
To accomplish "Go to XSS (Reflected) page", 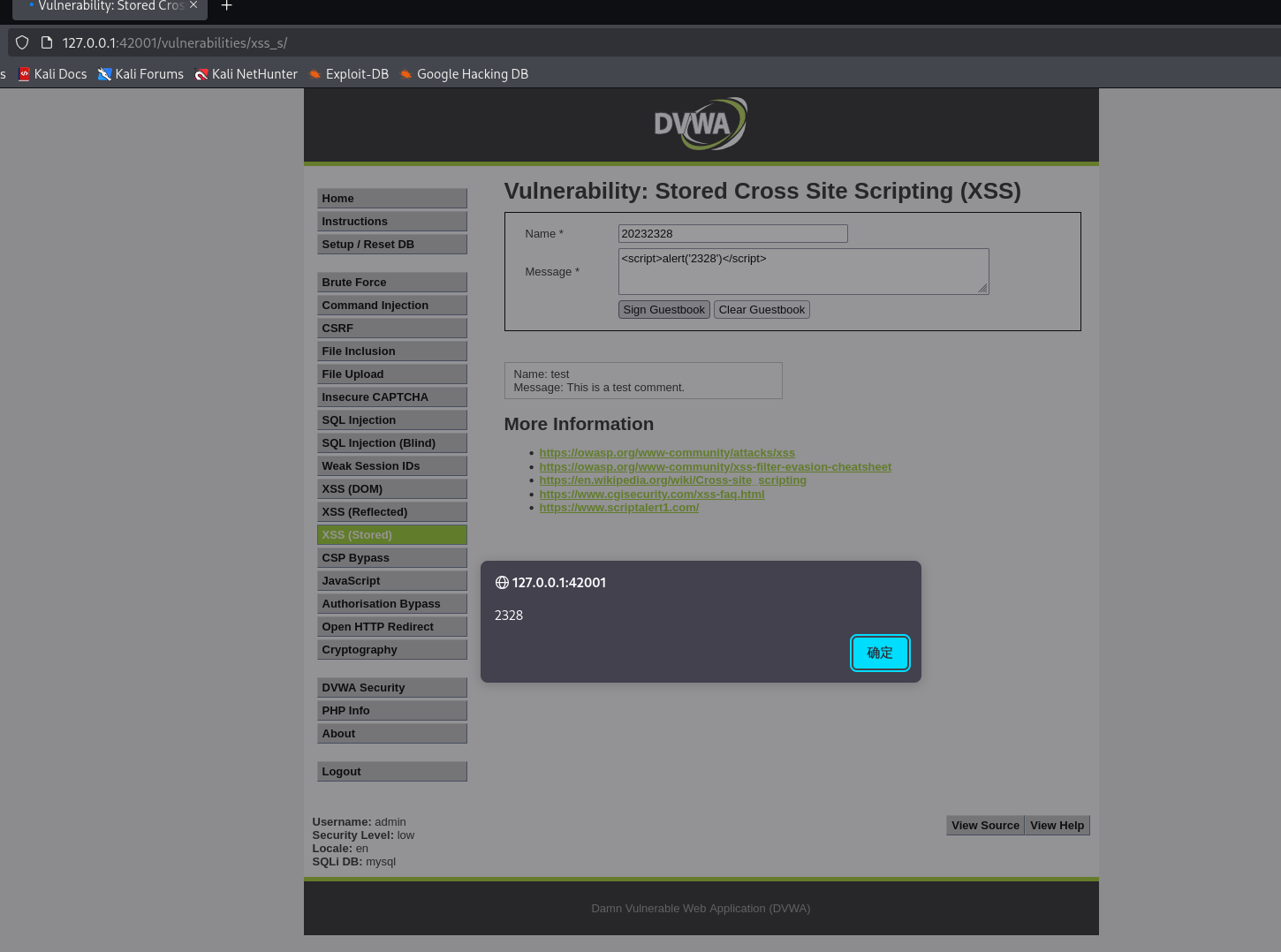I will pos(391,511).
